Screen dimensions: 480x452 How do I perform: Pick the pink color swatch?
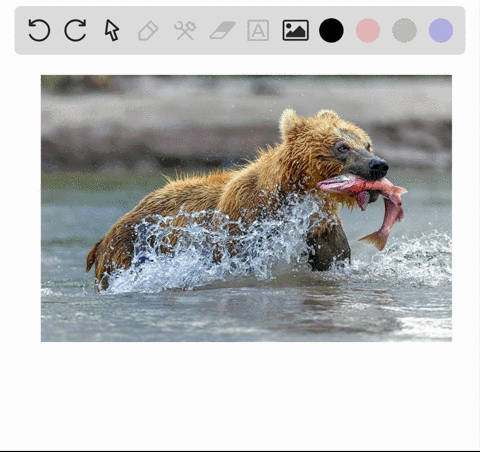[368, 30]
